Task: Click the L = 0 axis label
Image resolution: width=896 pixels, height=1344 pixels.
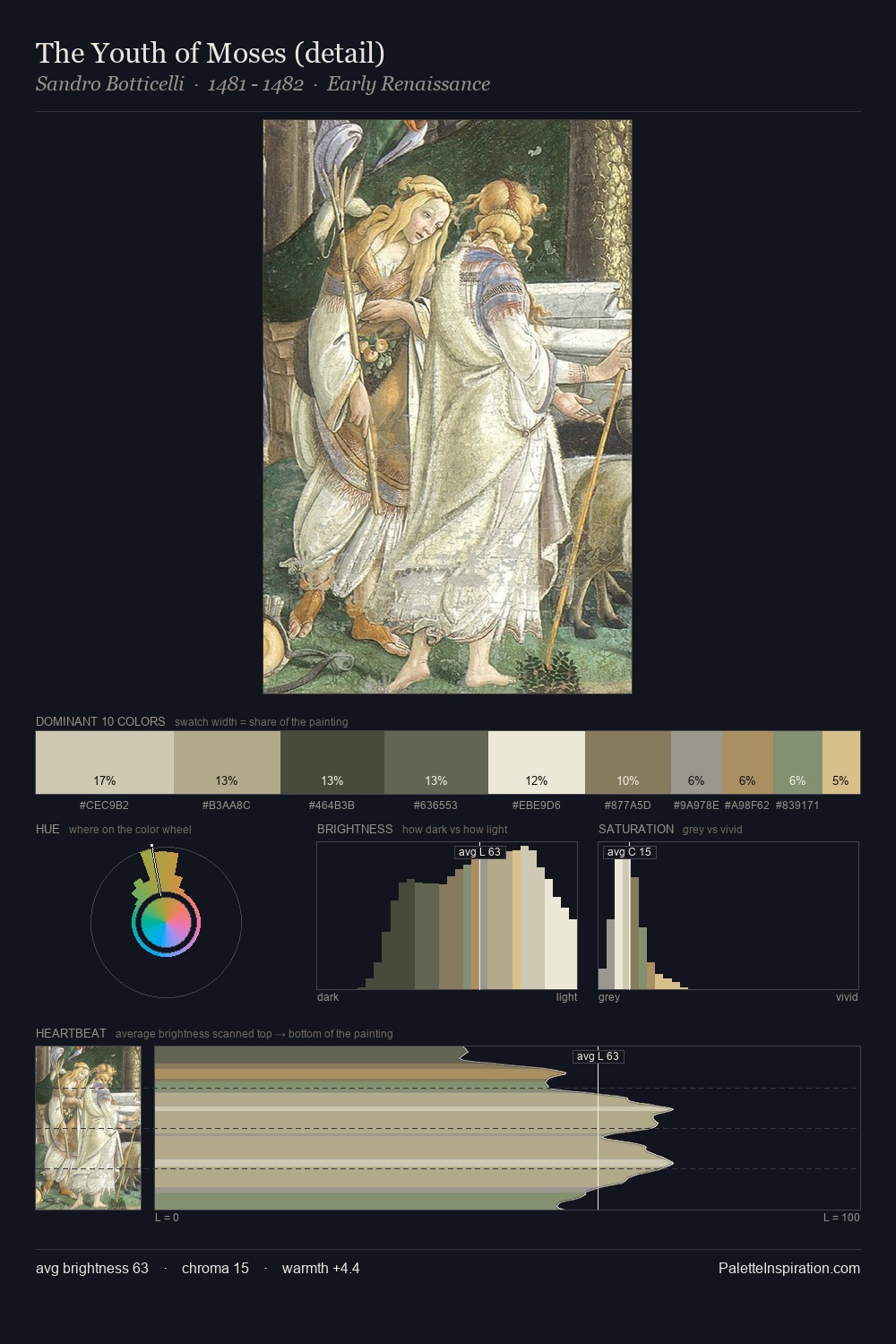Action: click(167, 1217)
